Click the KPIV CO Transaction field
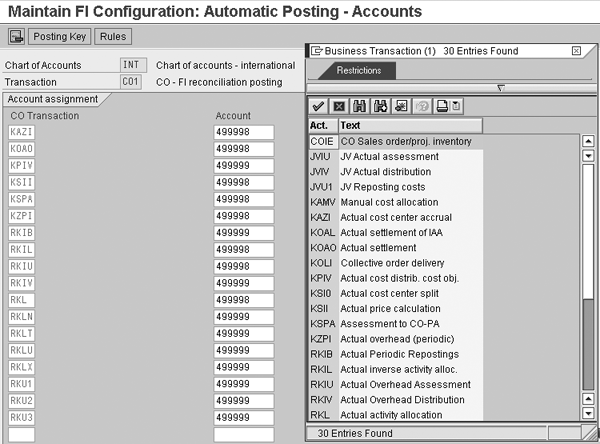This screenshot has height=444, width=600. [x=21, y=166]
